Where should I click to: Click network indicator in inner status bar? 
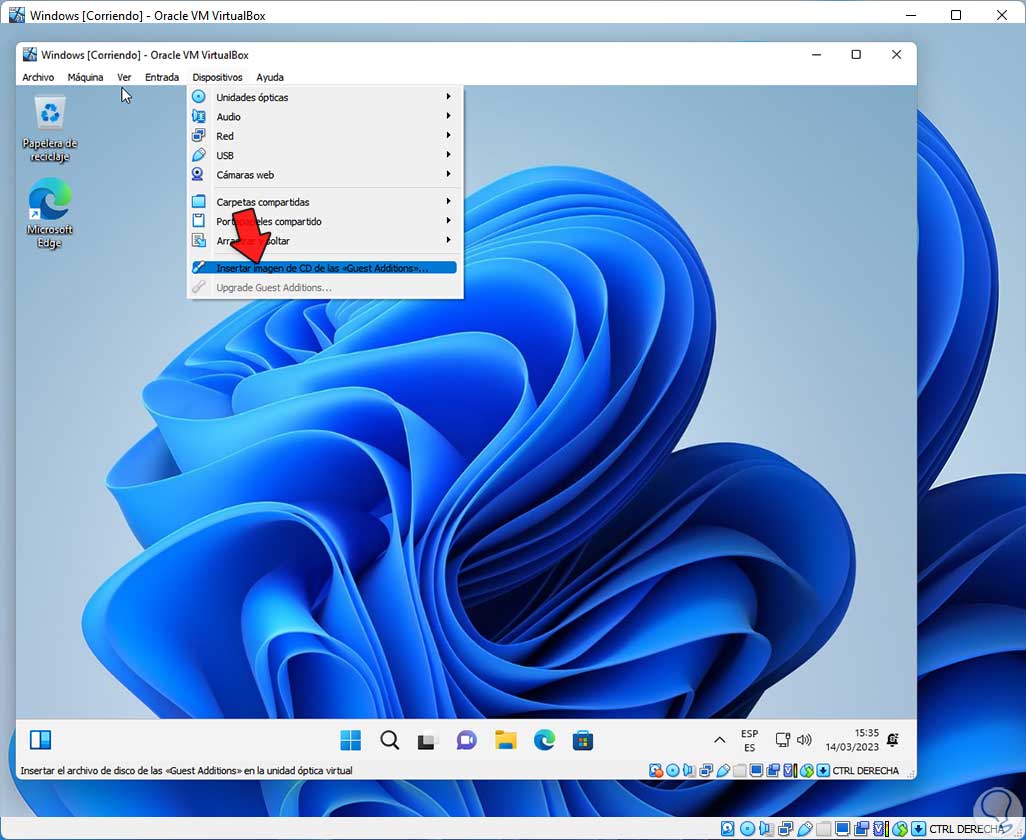click(706, 771)
